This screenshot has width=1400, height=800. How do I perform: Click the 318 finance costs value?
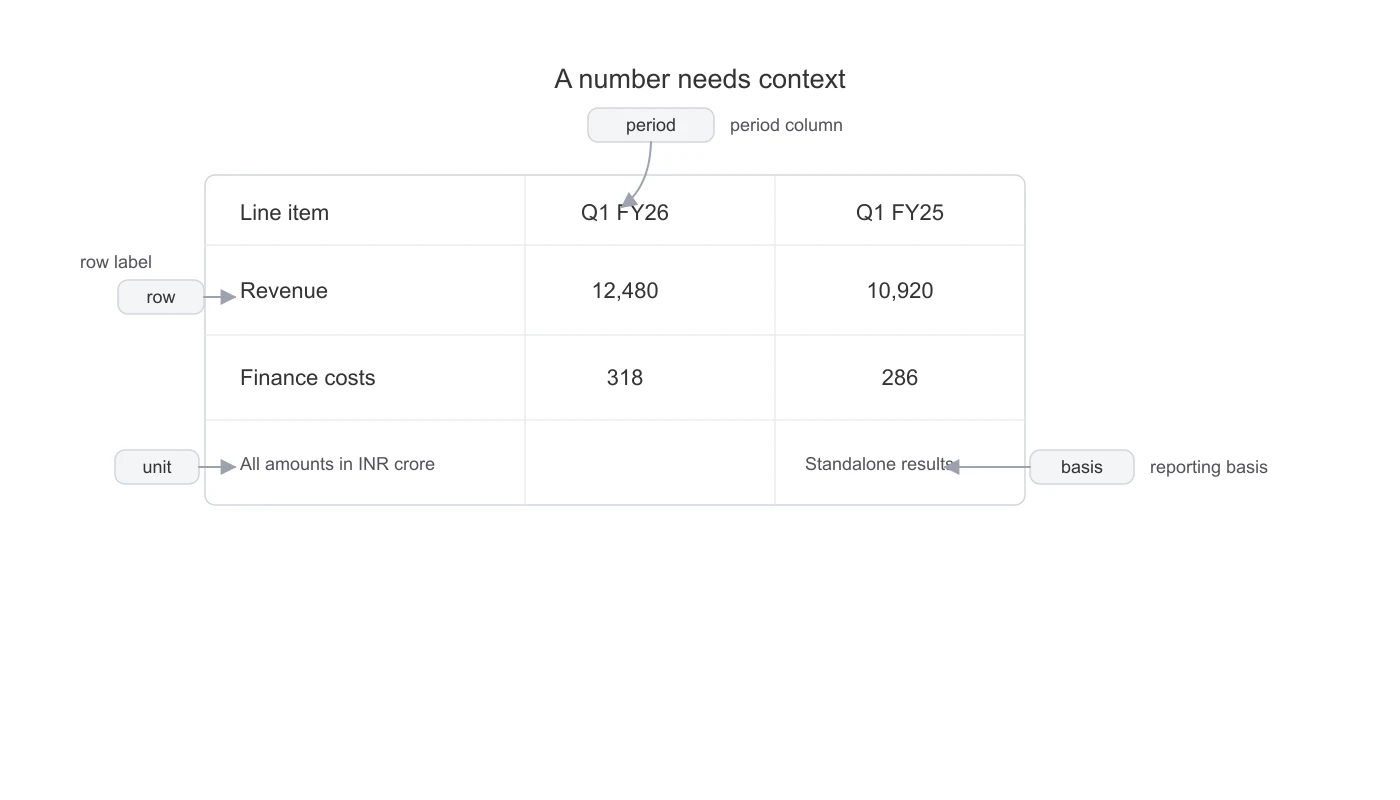pyautogui.click(x=625, y=378)
